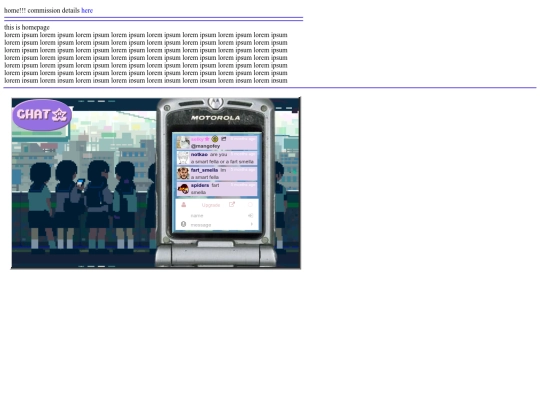Viewport: 540px width, 405px height.
Task: Open fart_smella's avatar in the chat
Action: click(x=183, y=173)
